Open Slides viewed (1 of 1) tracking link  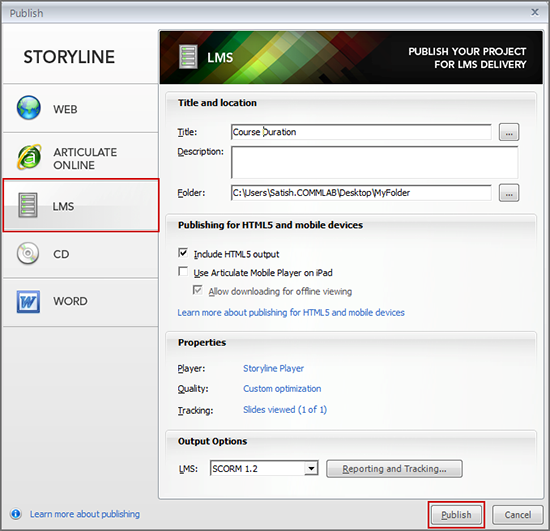coord(285,410)
